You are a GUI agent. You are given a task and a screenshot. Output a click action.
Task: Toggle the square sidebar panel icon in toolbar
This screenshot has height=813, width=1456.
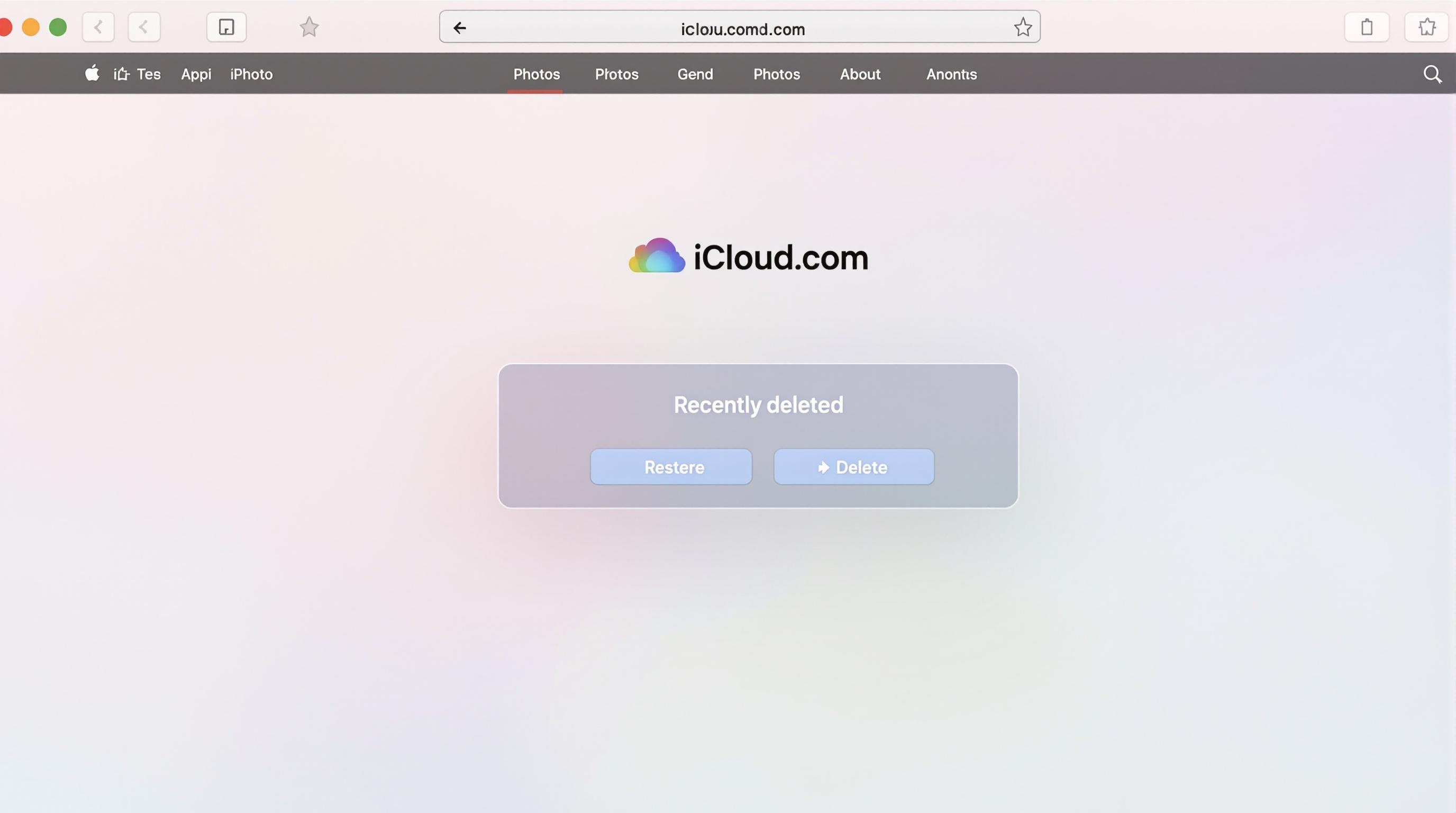(226, 27)
